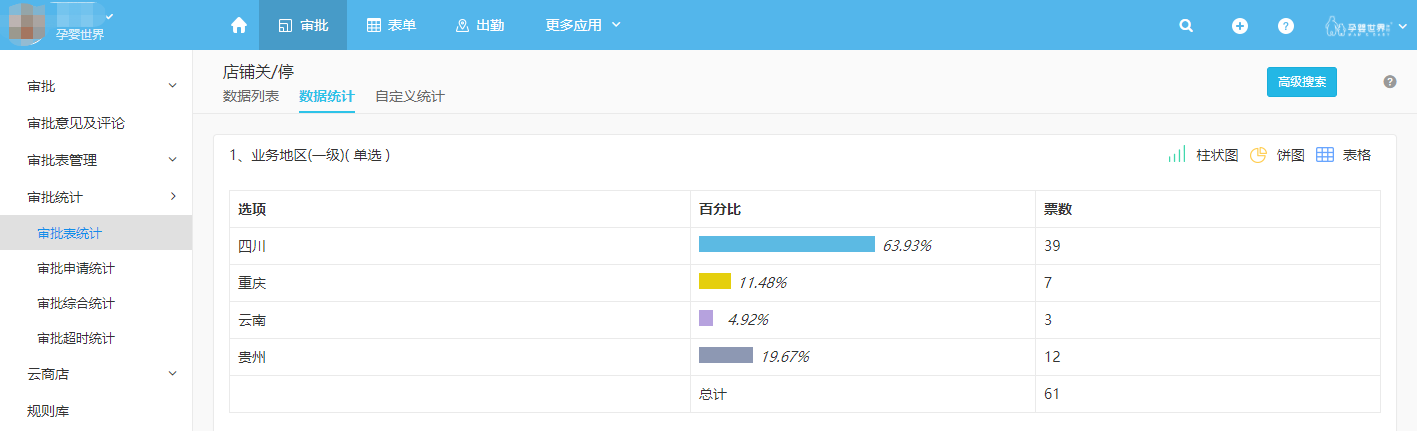Click the plus add icon in header
This screenshot has width=1417, height=431.
point(1240,26)
